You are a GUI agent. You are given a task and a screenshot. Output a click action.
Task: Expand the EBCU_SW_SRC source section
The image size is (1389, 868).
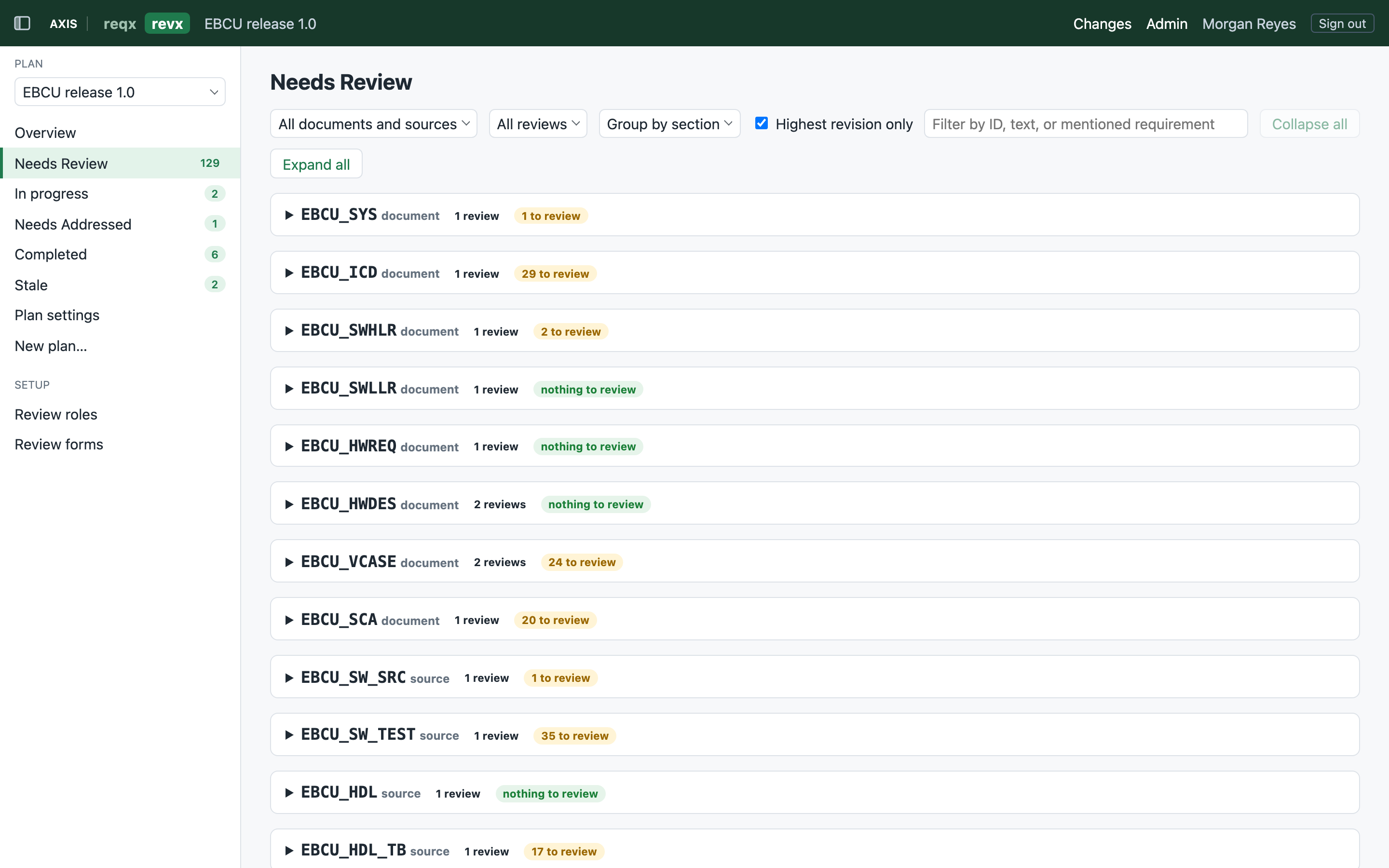click(x=815, y=678)
